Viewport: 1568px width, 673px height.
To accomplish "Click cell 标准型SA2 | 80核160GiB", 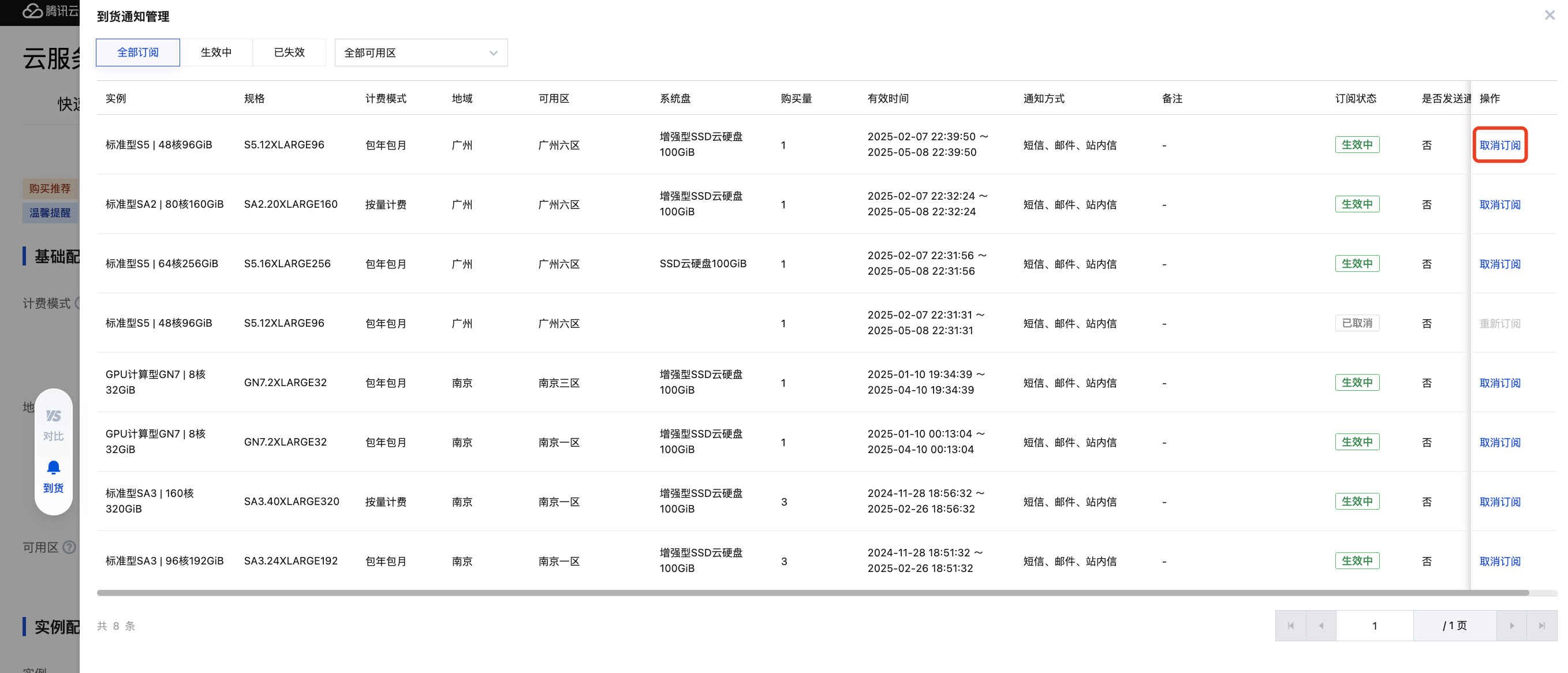I will [x=165, y=204].
